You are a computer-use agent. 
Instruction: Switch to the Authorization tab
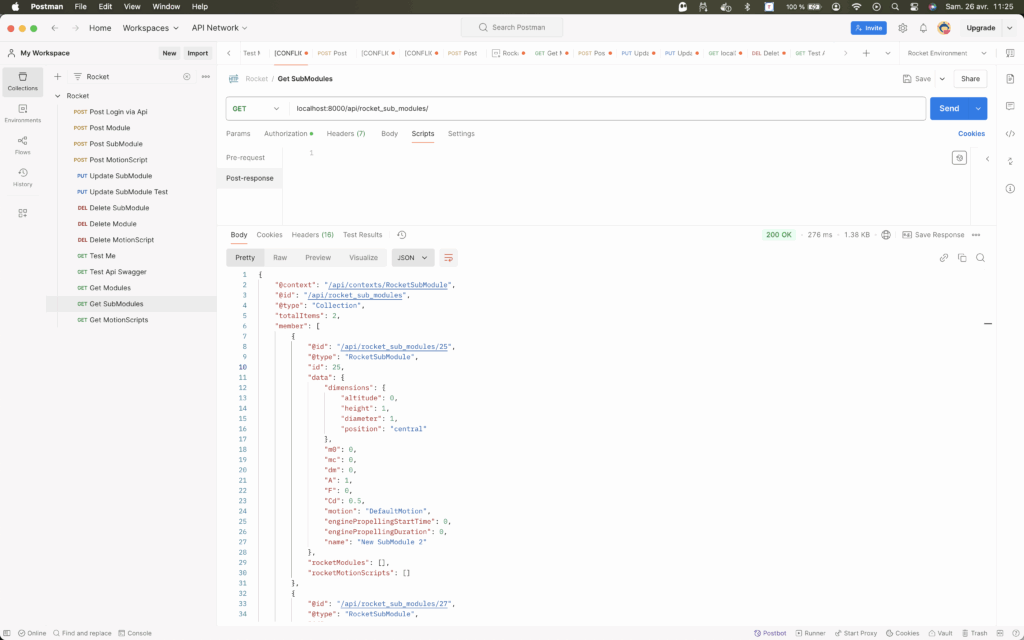(288, 134)
